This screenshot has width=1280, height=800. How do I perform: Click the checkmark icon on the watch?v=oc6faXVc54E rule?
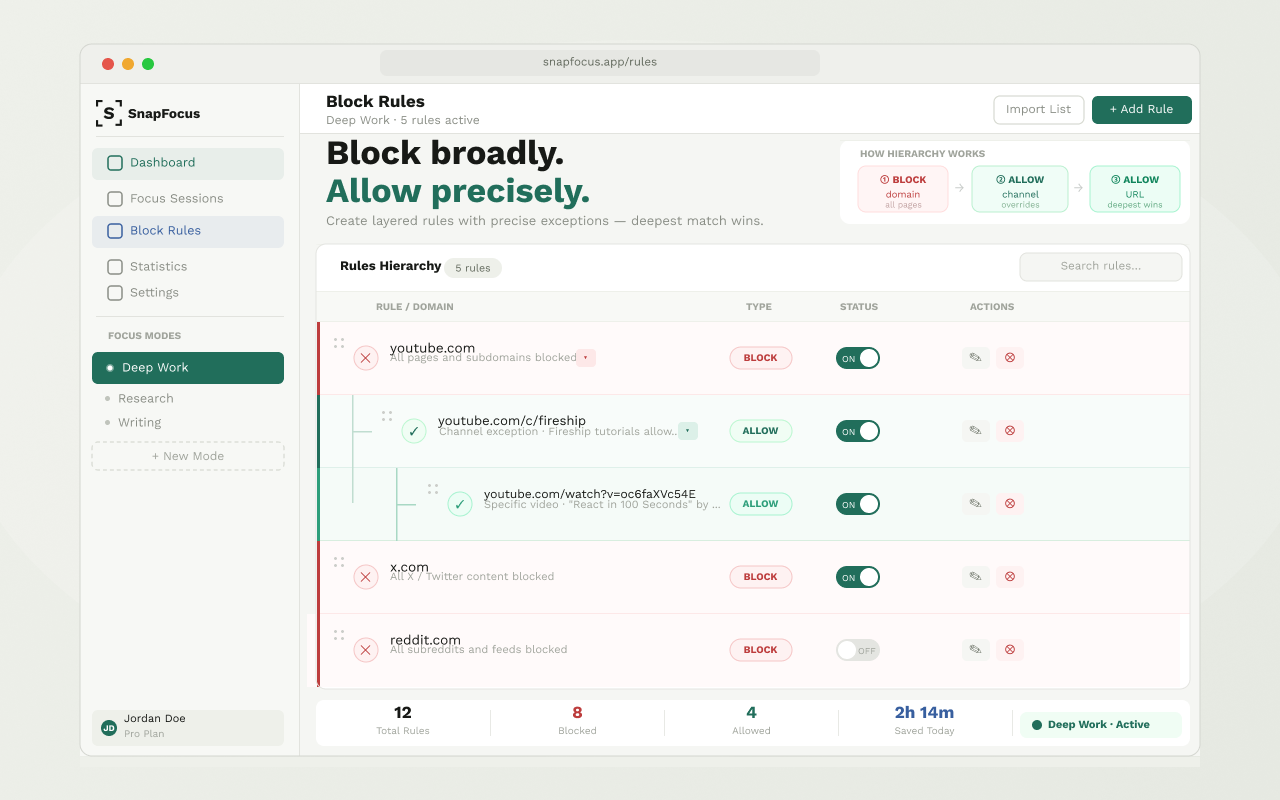point(460,504)
